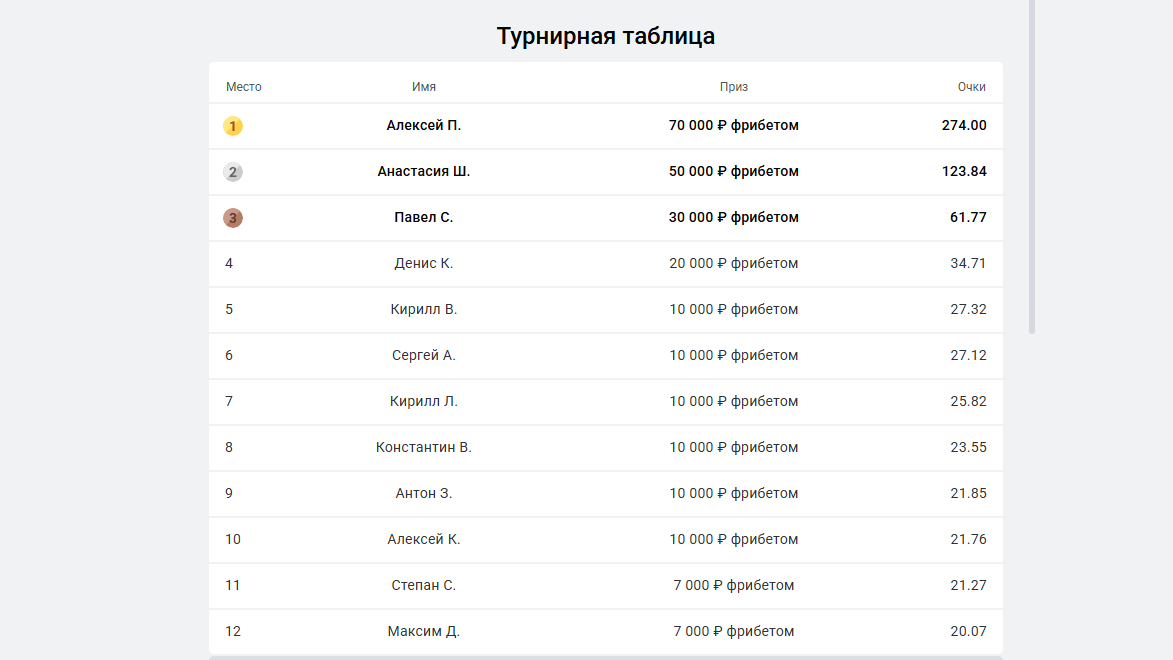The image size is (1173, 660).
Task: Click the score 25.82
Action: point(968,402)
